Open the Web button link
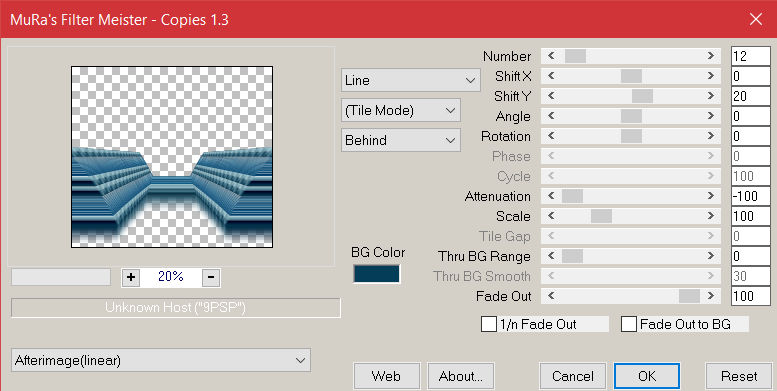777x391 pixels. pos(386,376)
